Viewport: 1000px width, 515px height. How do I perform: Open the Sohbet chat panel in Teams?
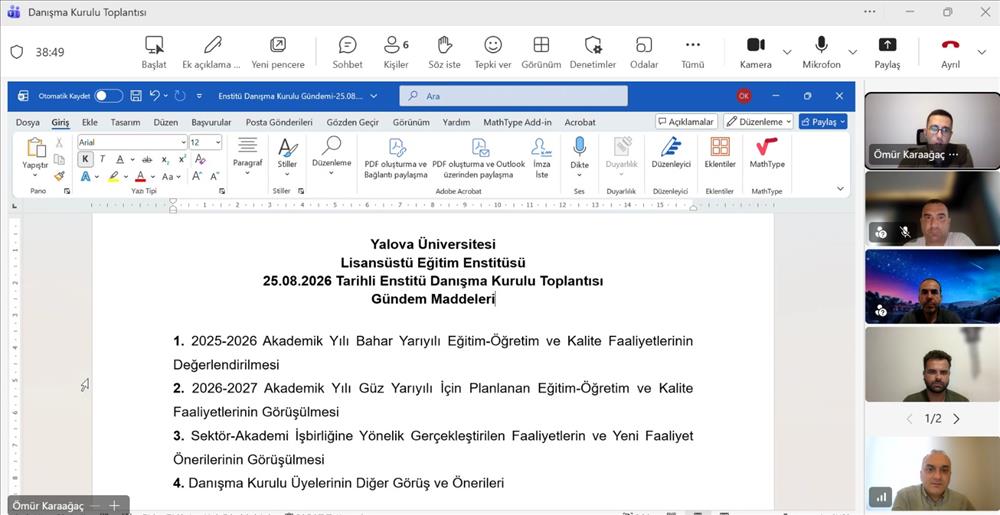click(347, 52)
